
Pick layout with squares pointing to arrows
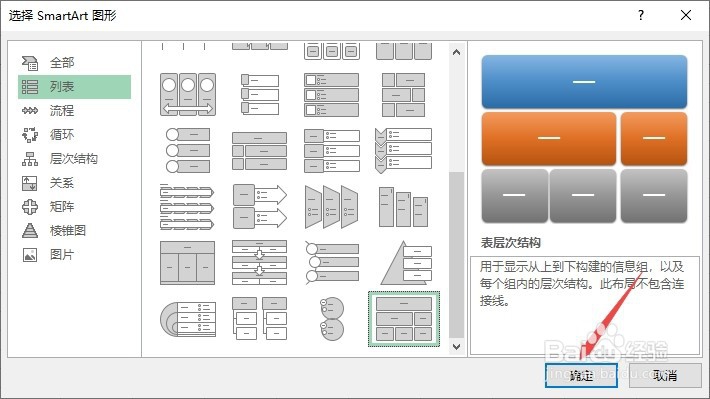pyautogui.click(x=259, y=207)
